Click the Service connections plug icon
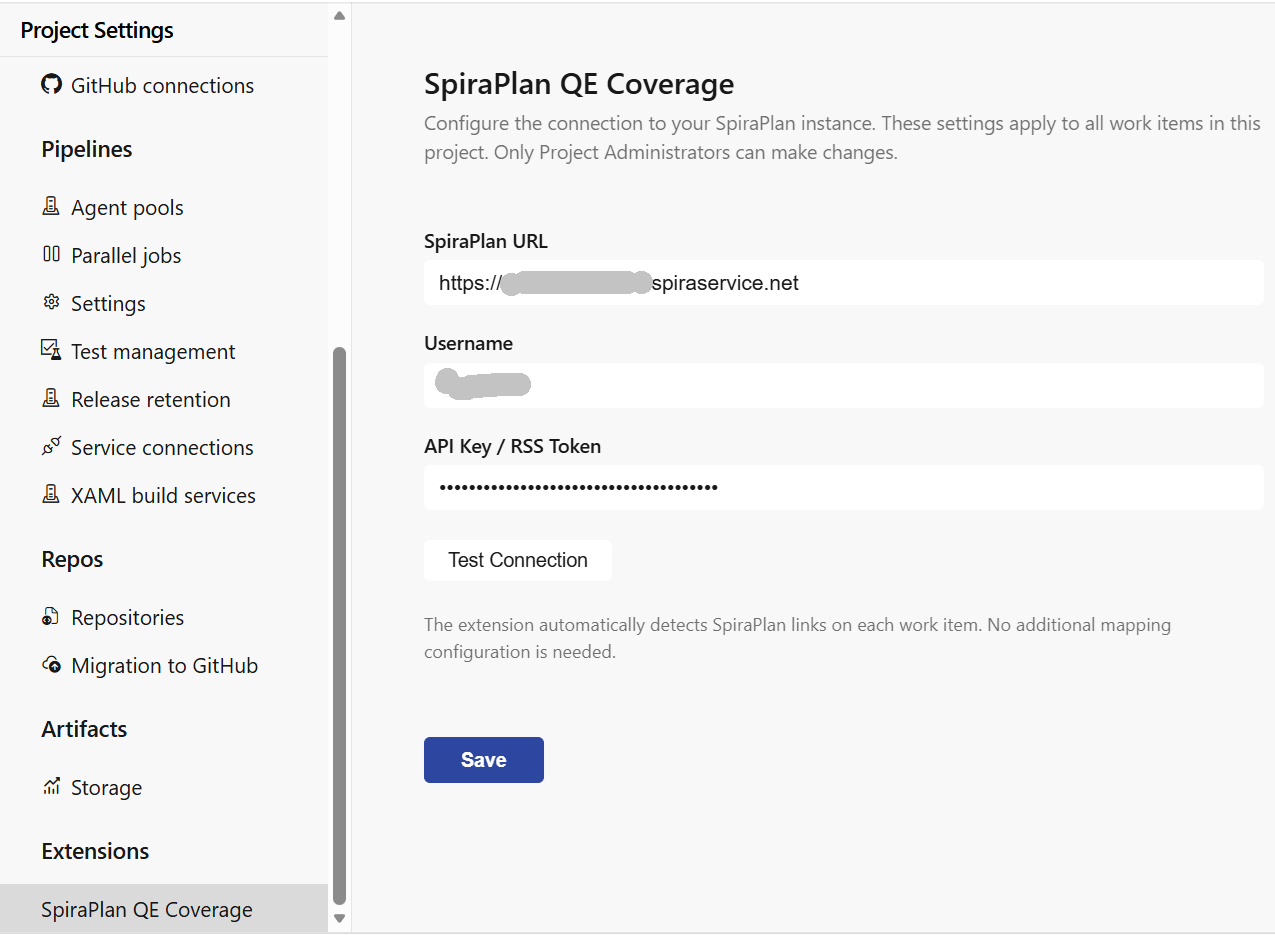Image resolution: width=1275 pixels, height=937 pixels. tap(51, 446)
